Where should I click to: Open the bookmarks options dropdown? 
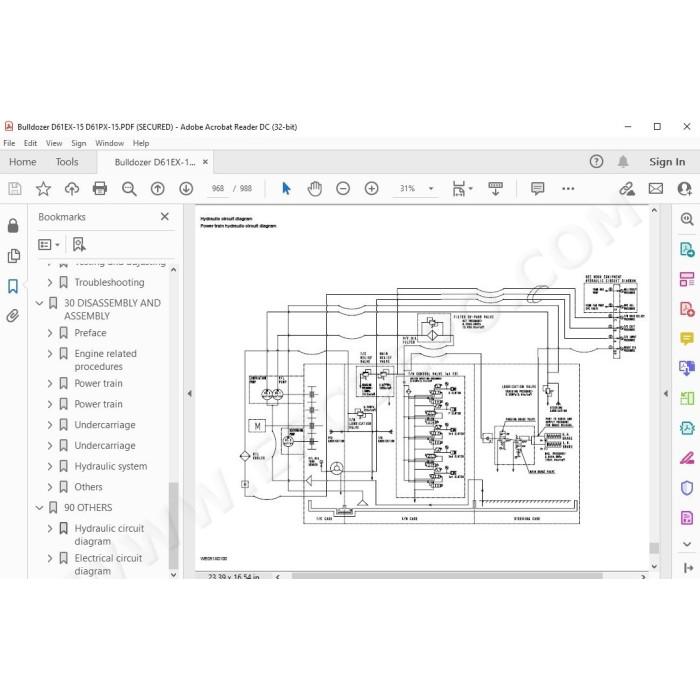[49, 245]
